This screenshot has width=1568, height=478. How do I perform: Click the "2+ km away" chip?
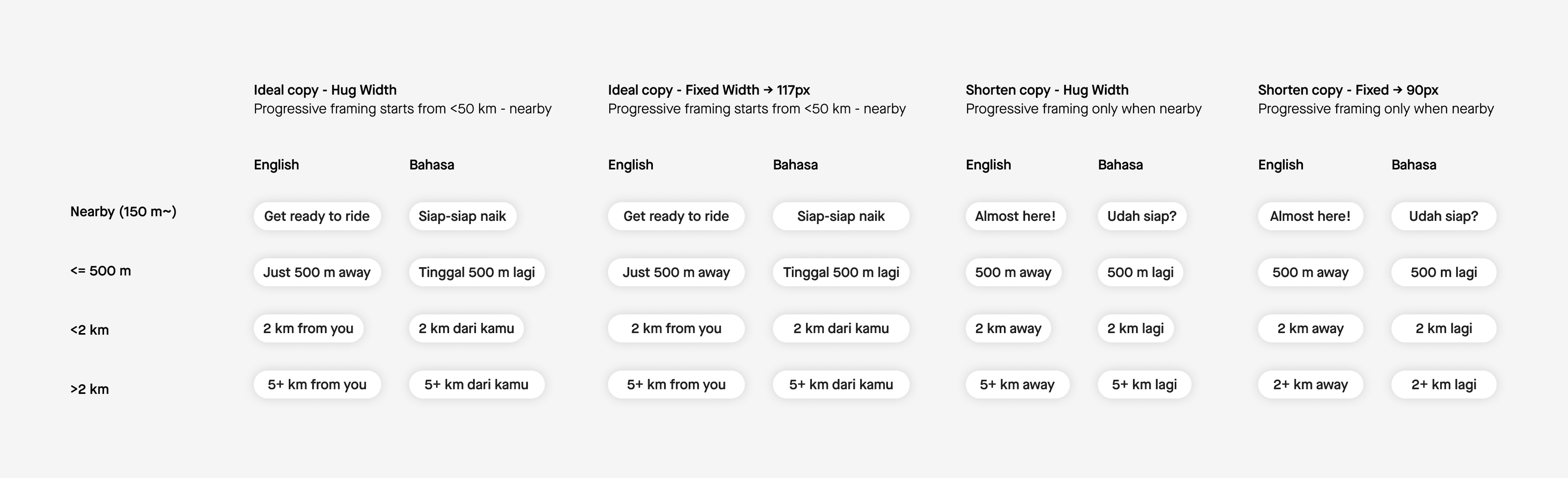(x=1310, y=385)
